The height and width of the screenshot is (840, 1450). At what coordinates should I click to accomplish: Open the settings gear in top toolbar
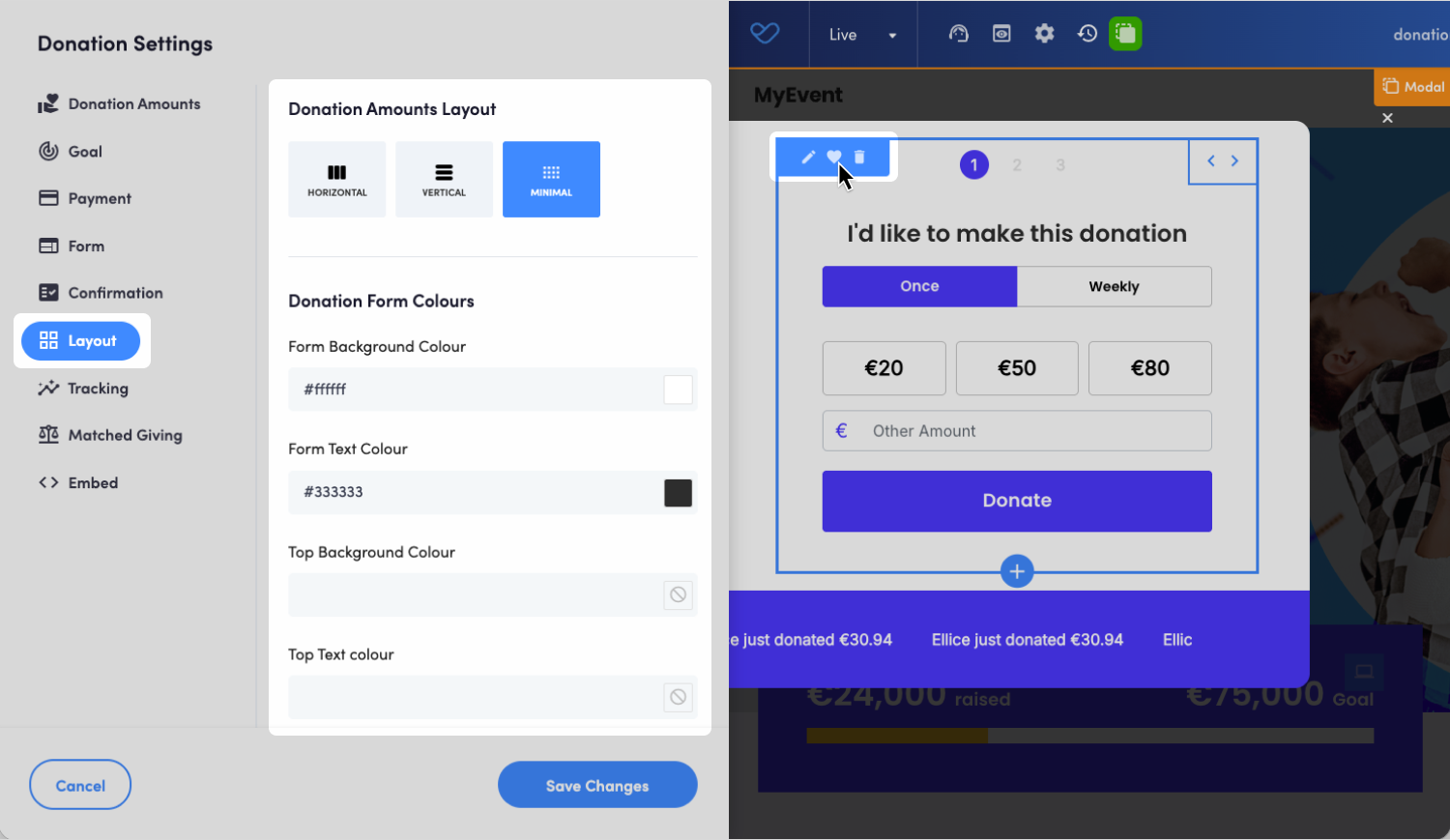(1044, 34)
